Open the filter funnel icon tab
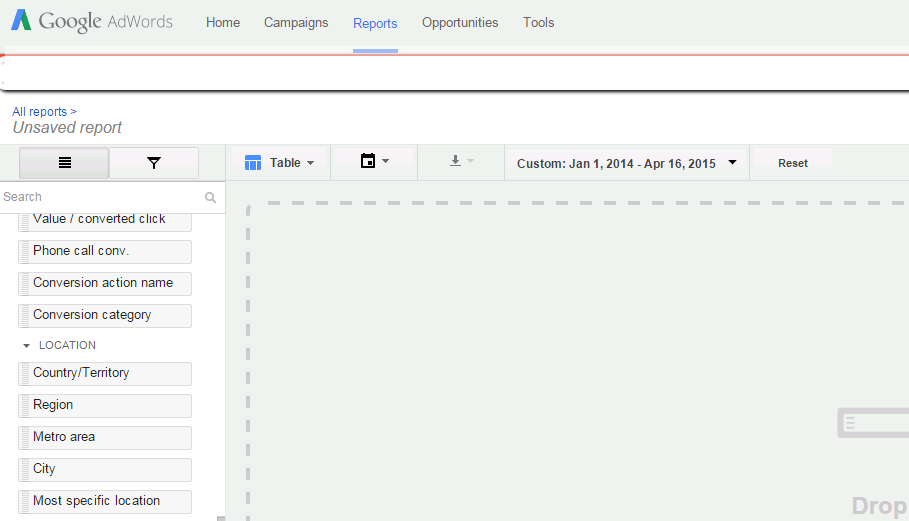This screenshot has width=909, height=521. pyautogui.click(x=154, y=163)
